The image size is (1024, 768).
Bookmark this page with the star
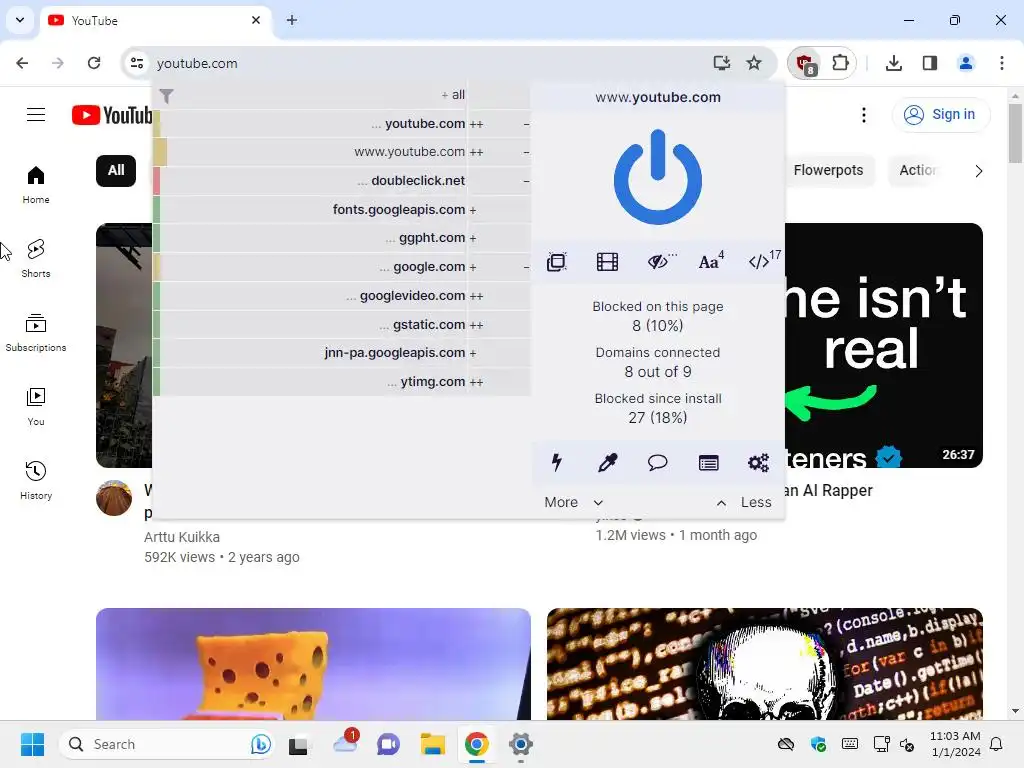tap(754, 63)
